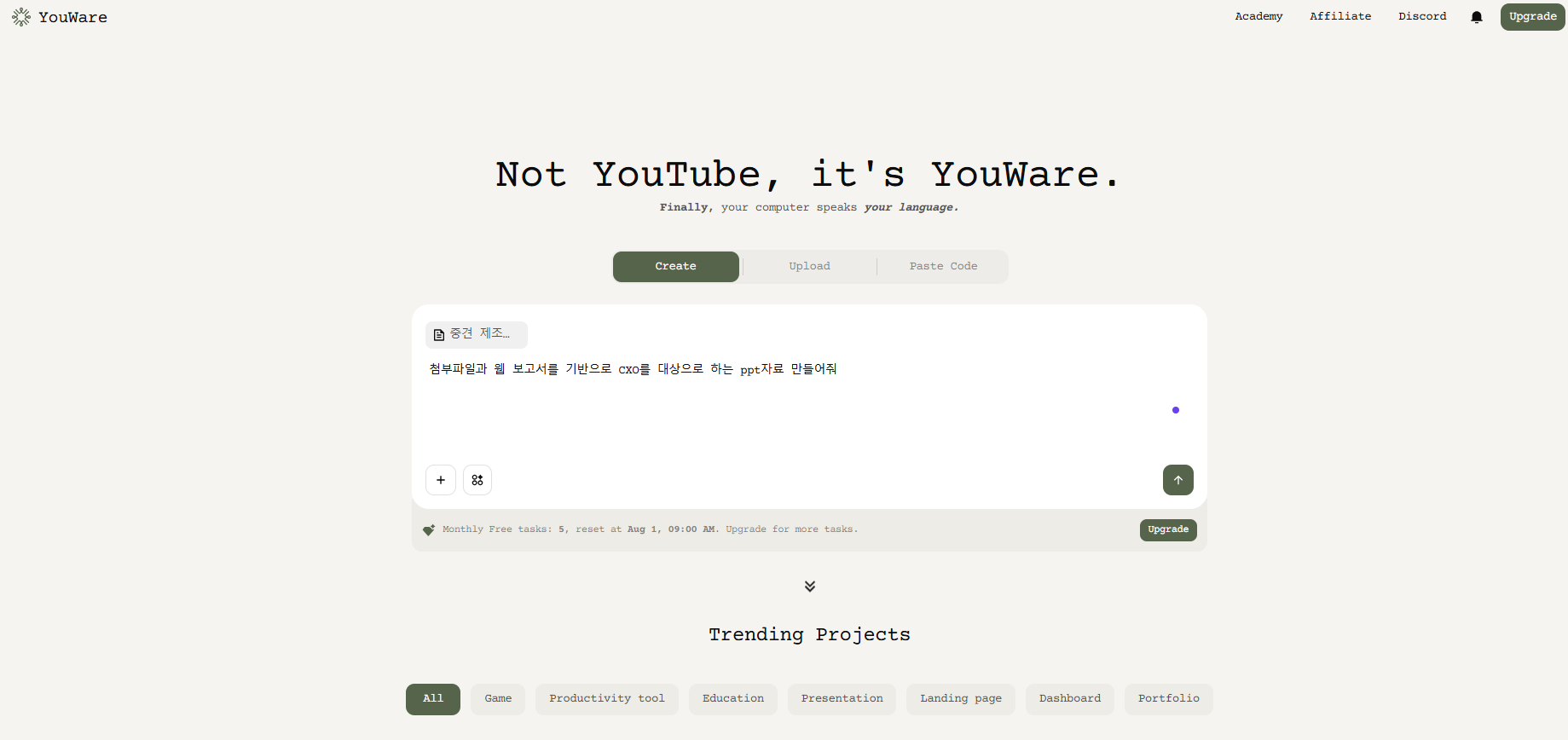Click the diamond icon beside Monthly Free tasks
The width and height of the screenshot is (1568, 740).
pos(429,529)
